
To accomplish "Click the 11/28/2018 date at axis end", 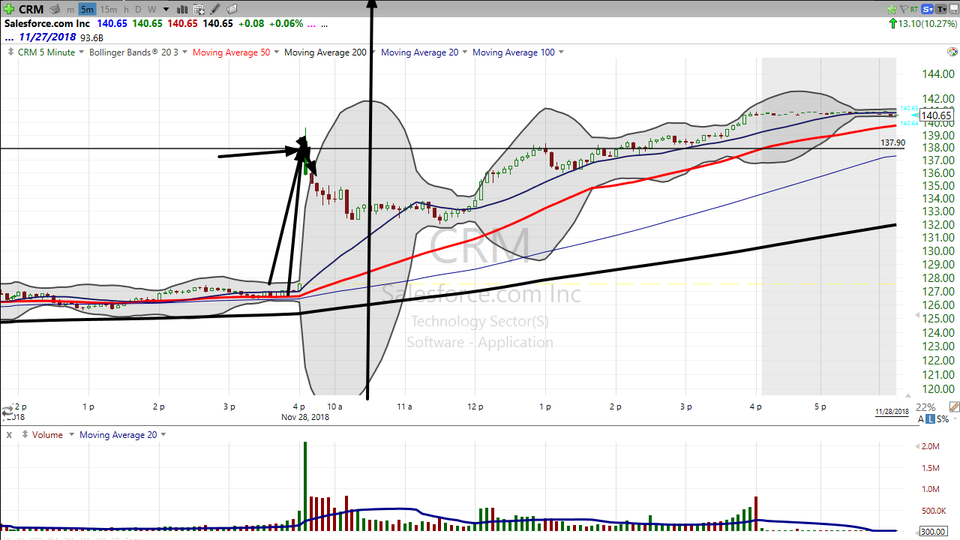I will pos(892,411).
